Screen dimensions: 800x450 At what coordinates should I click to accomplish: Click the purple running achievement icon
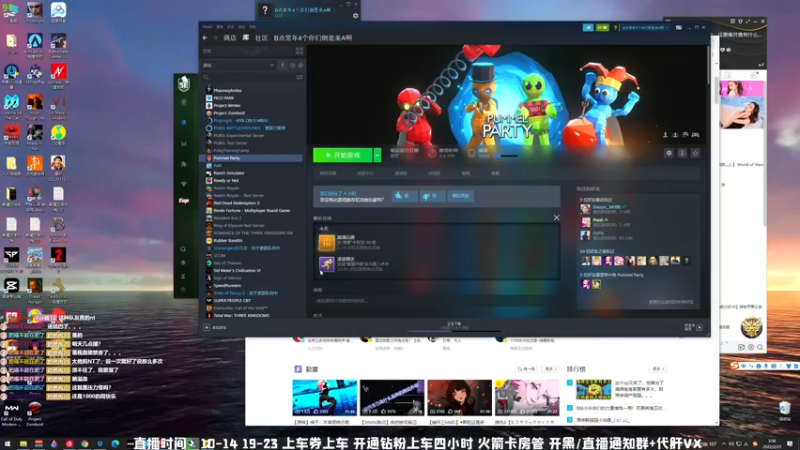tap(327, 264)
